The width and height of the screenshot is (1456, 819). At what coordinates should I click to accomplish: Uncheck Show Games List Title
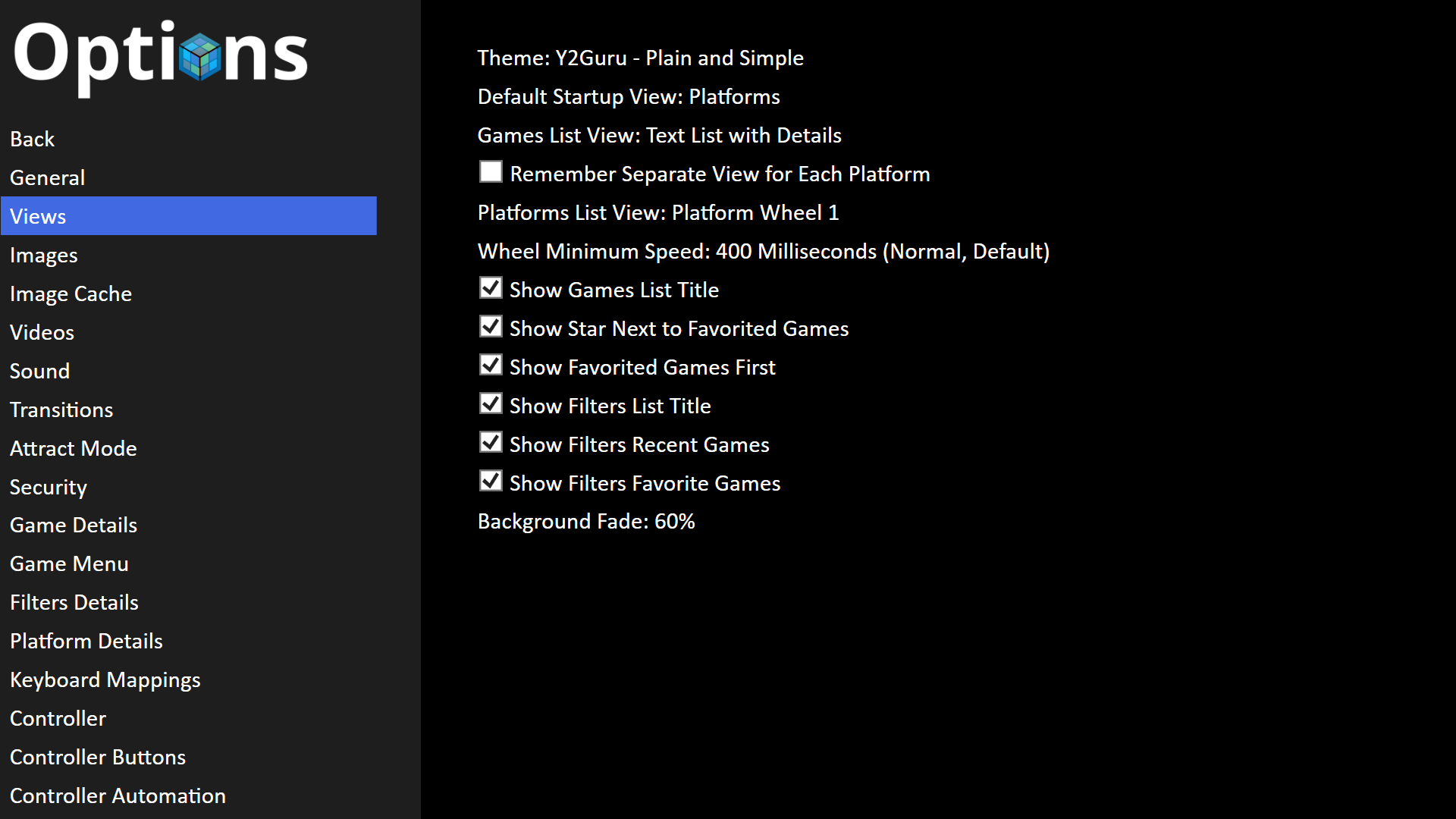pos(491,288)
